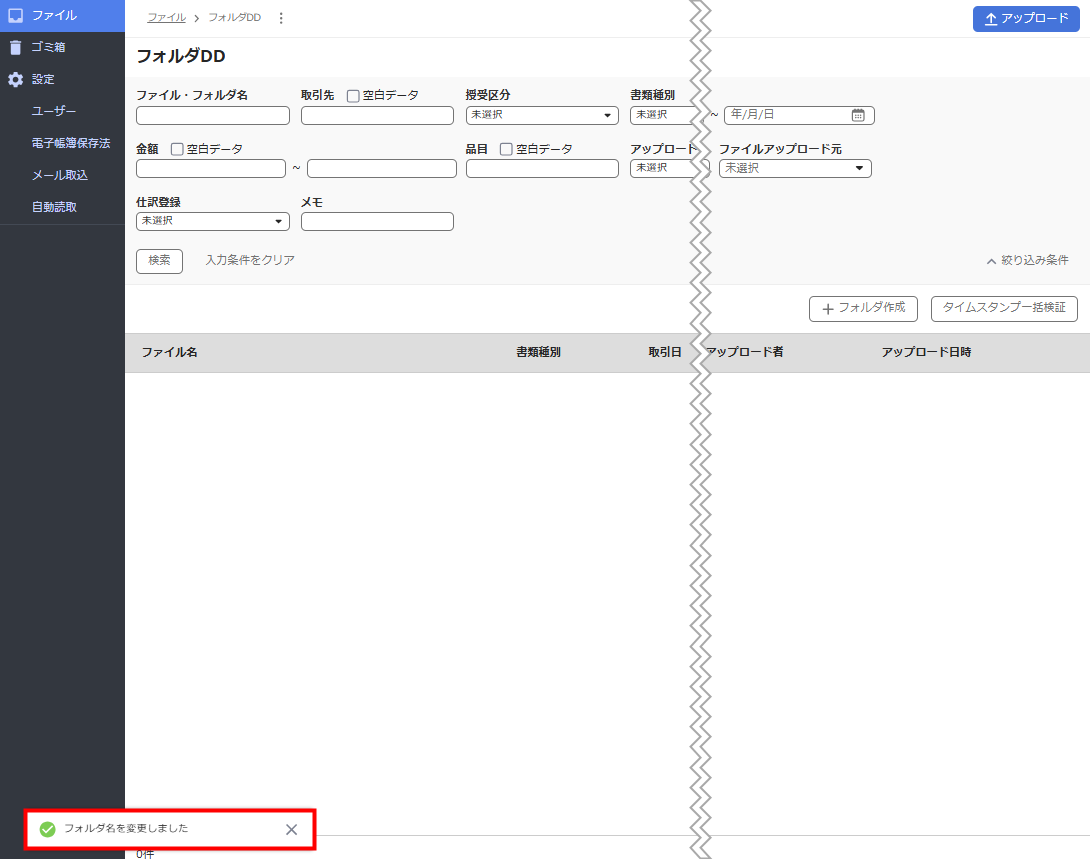Open the three-dot folder options menu
Screen dimensions: 1090x859
281,18
